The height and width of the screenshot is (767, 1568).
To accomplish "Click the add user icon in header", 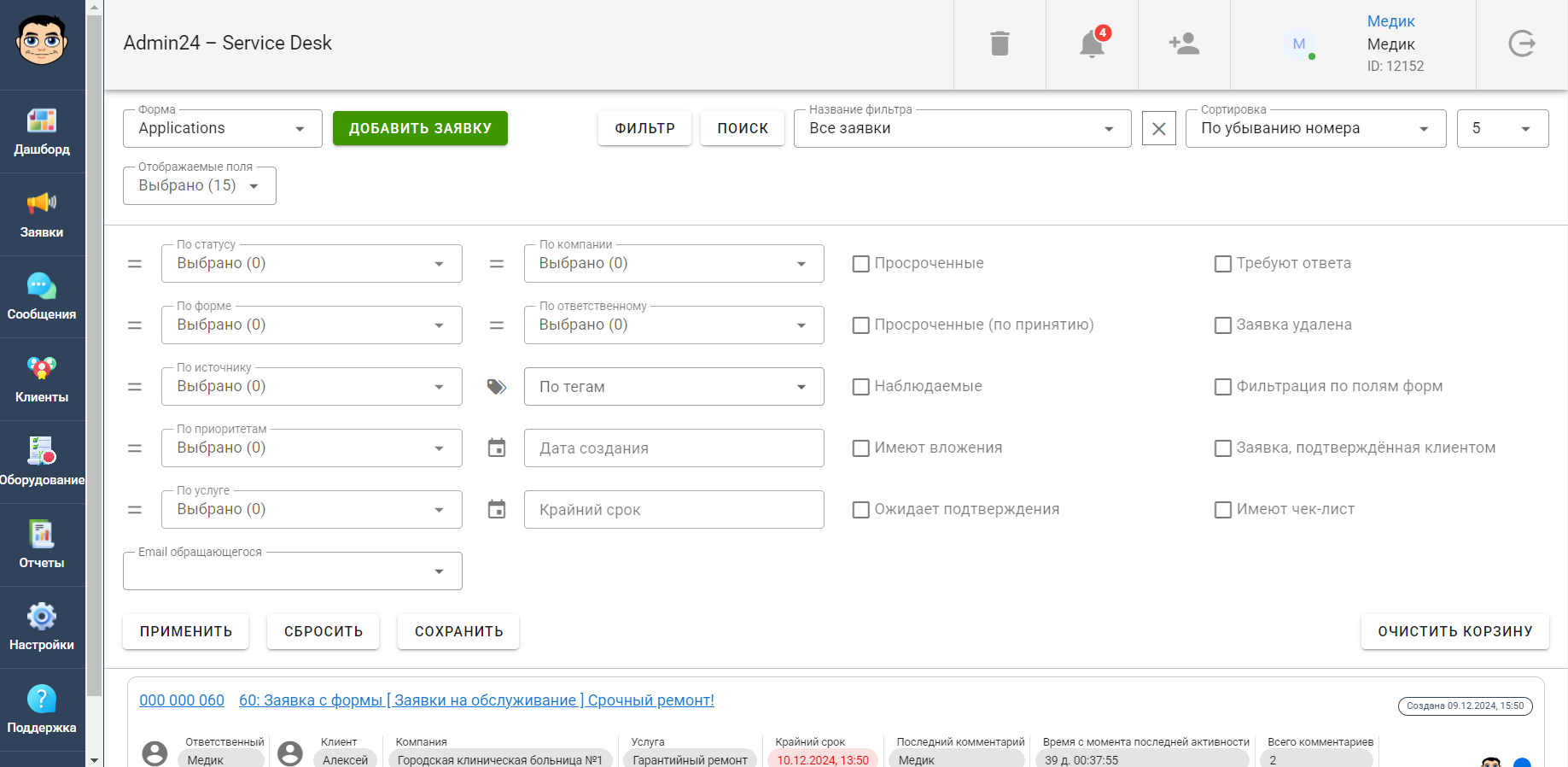I will [x=1184, y=44].
